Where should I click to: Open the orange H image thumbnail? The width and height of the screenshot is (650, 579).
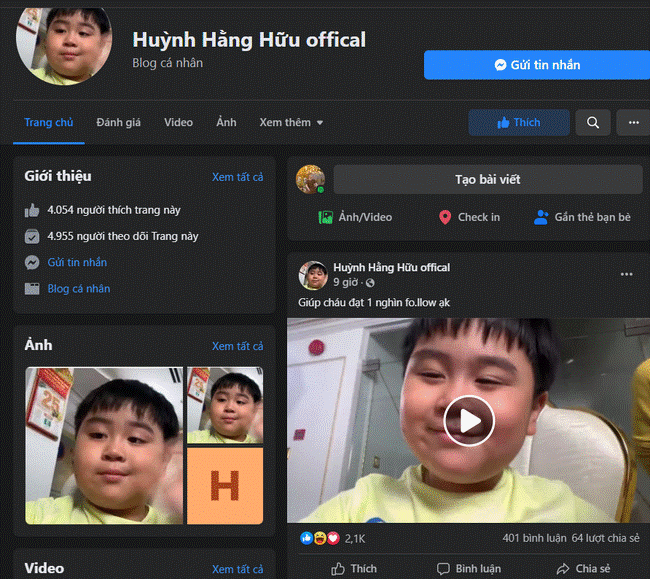[x=225, y=486]
